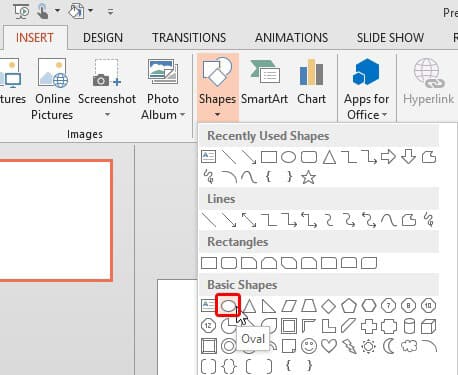Select Oval in Basic Shapes

coord(228,305)
